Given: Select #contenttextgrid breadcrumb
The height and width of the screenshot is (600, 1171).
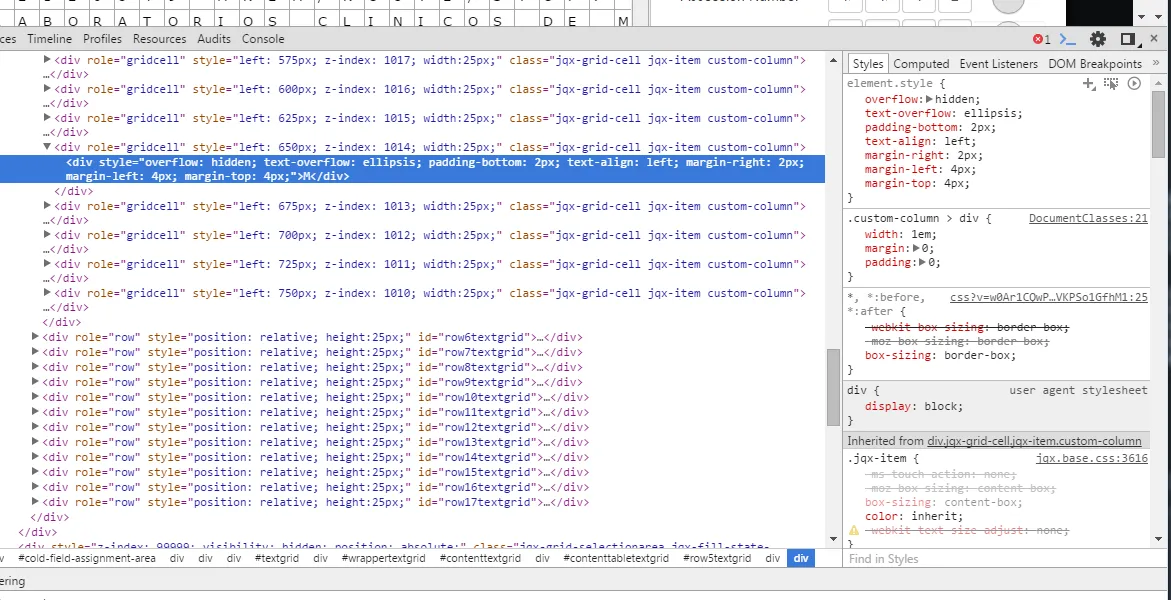Looking at the screenshot, I should pos(479,558).
